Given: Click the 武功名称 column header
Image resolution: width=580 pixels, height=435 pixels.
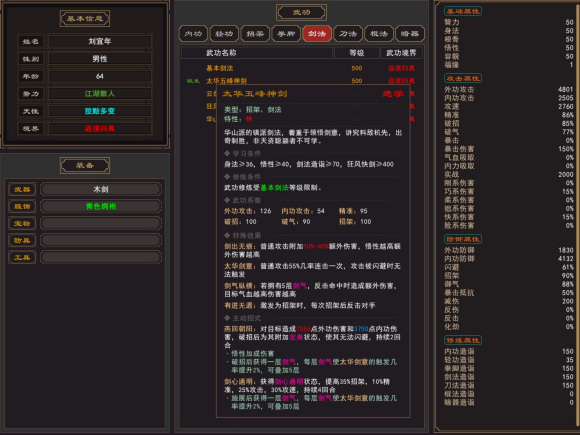Looking at the screenshot, I should (257, 53).
